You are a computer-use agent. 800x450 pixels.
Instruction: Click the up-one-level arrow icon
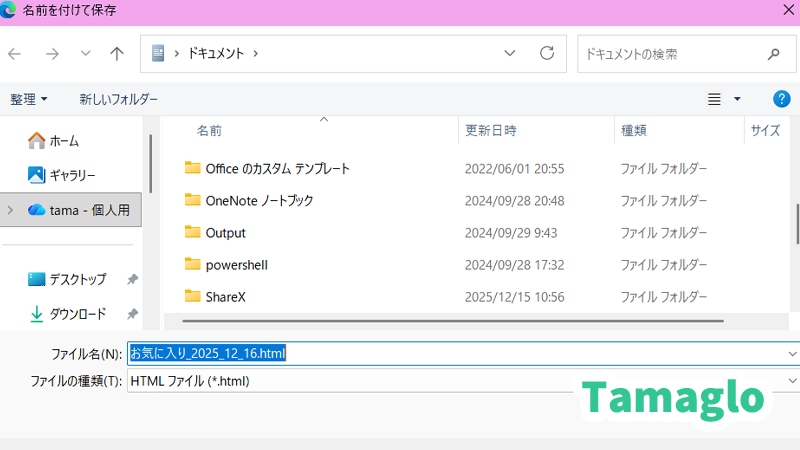click(117, 53)
